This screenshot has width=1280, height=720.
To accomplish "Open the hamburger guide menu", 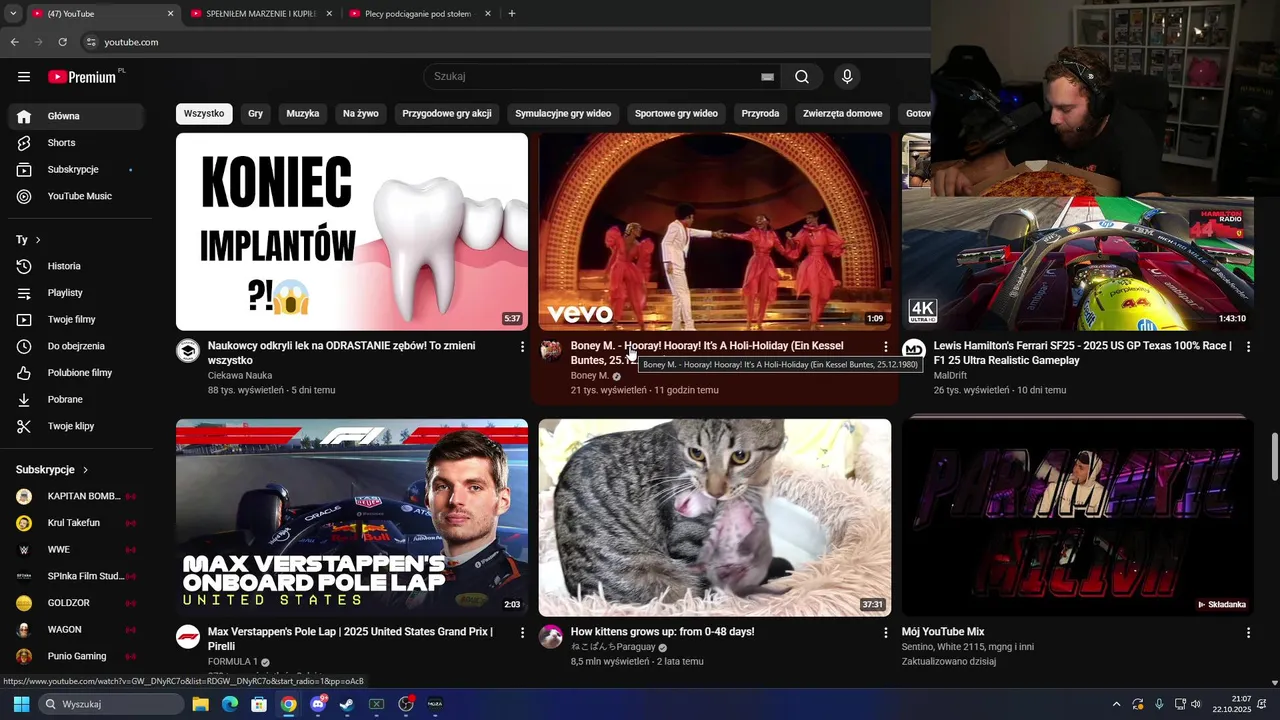I will [x=24, y=77].
